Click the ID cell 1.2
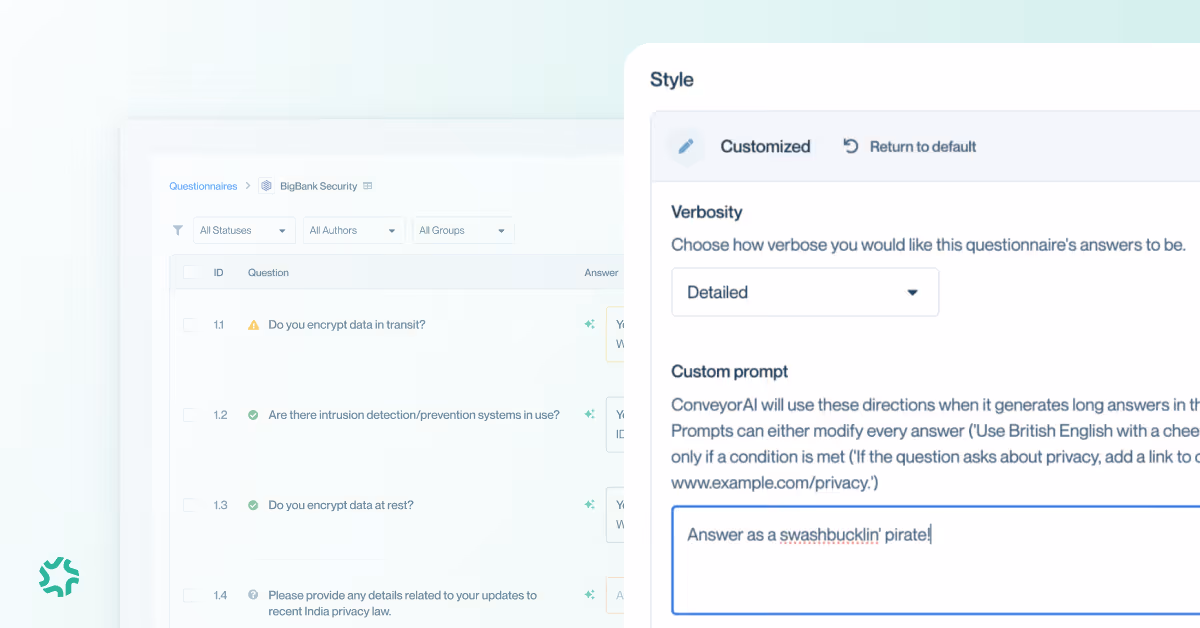Screen dimensions: 1200x628 coord(220,415)
